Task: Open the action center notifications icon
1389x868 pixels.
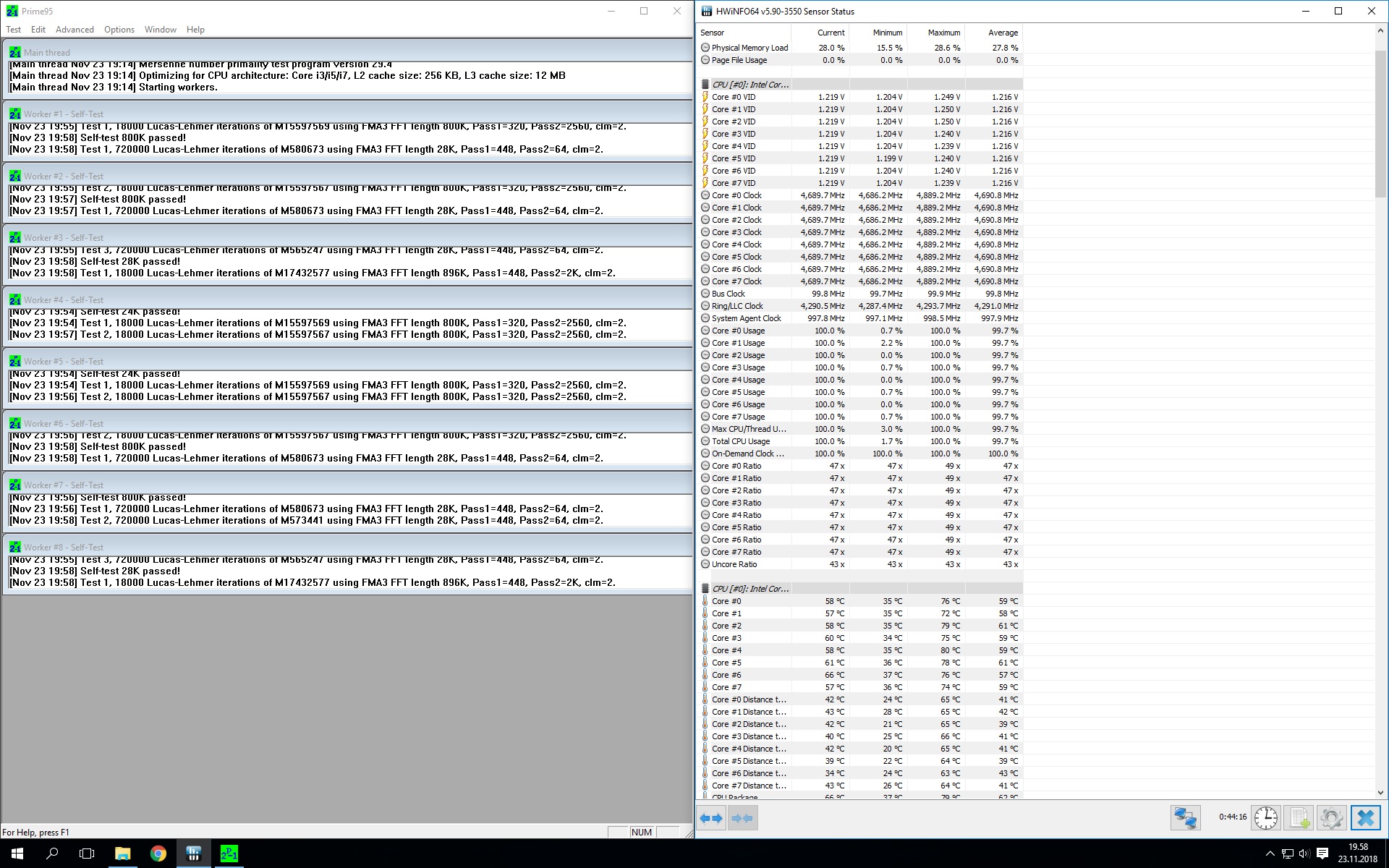Action: (1322, 854)
